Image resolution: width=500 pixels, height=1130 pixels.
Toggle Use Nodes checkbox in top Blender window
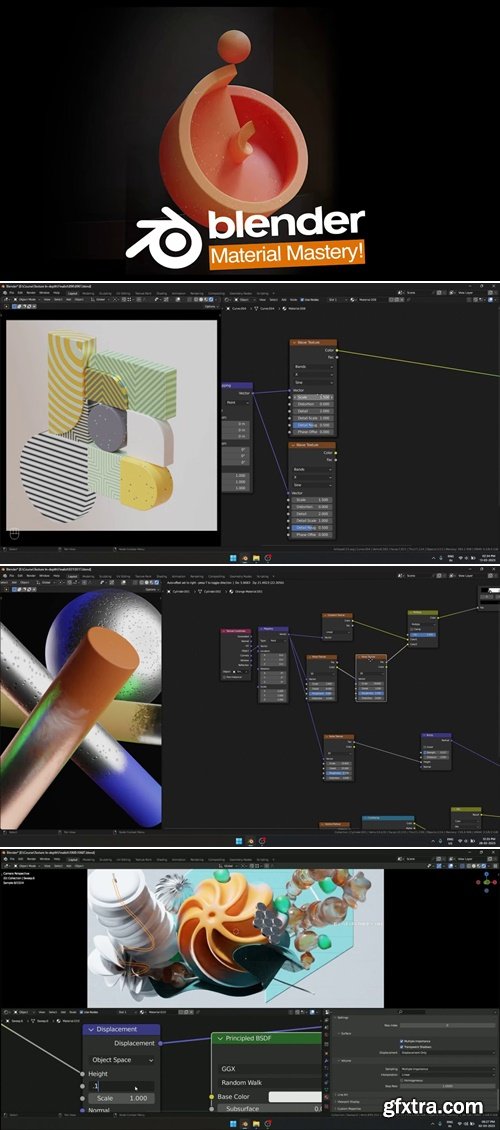303,299
